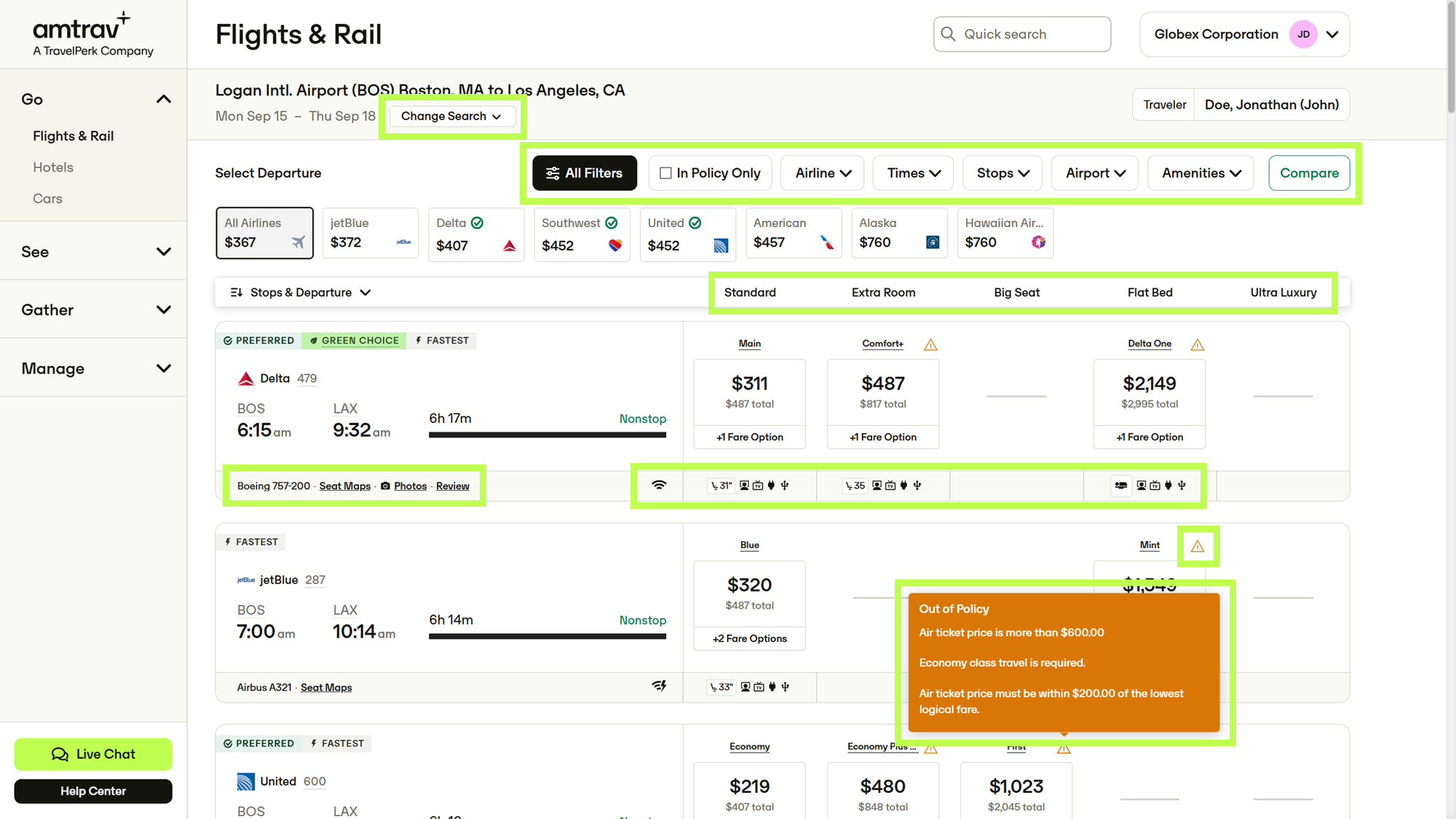Open Hotels in the sidebar
Image resolution: width=1456 pixels, height=819 pixels.
(53, 167)
